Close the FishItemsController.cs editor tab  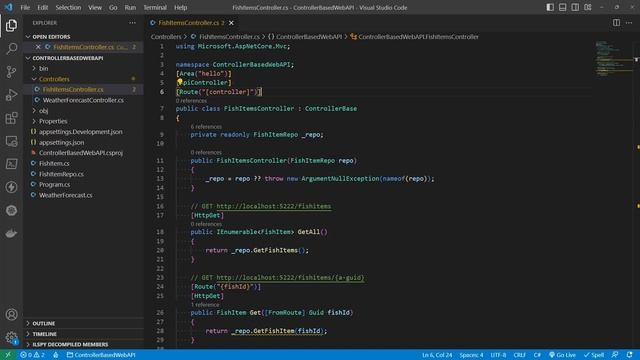pos(231,23)
